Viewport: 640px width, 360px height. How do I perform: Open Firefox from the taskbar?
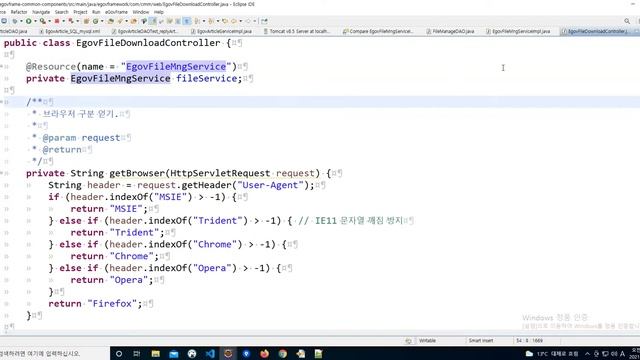click(264, 353)
